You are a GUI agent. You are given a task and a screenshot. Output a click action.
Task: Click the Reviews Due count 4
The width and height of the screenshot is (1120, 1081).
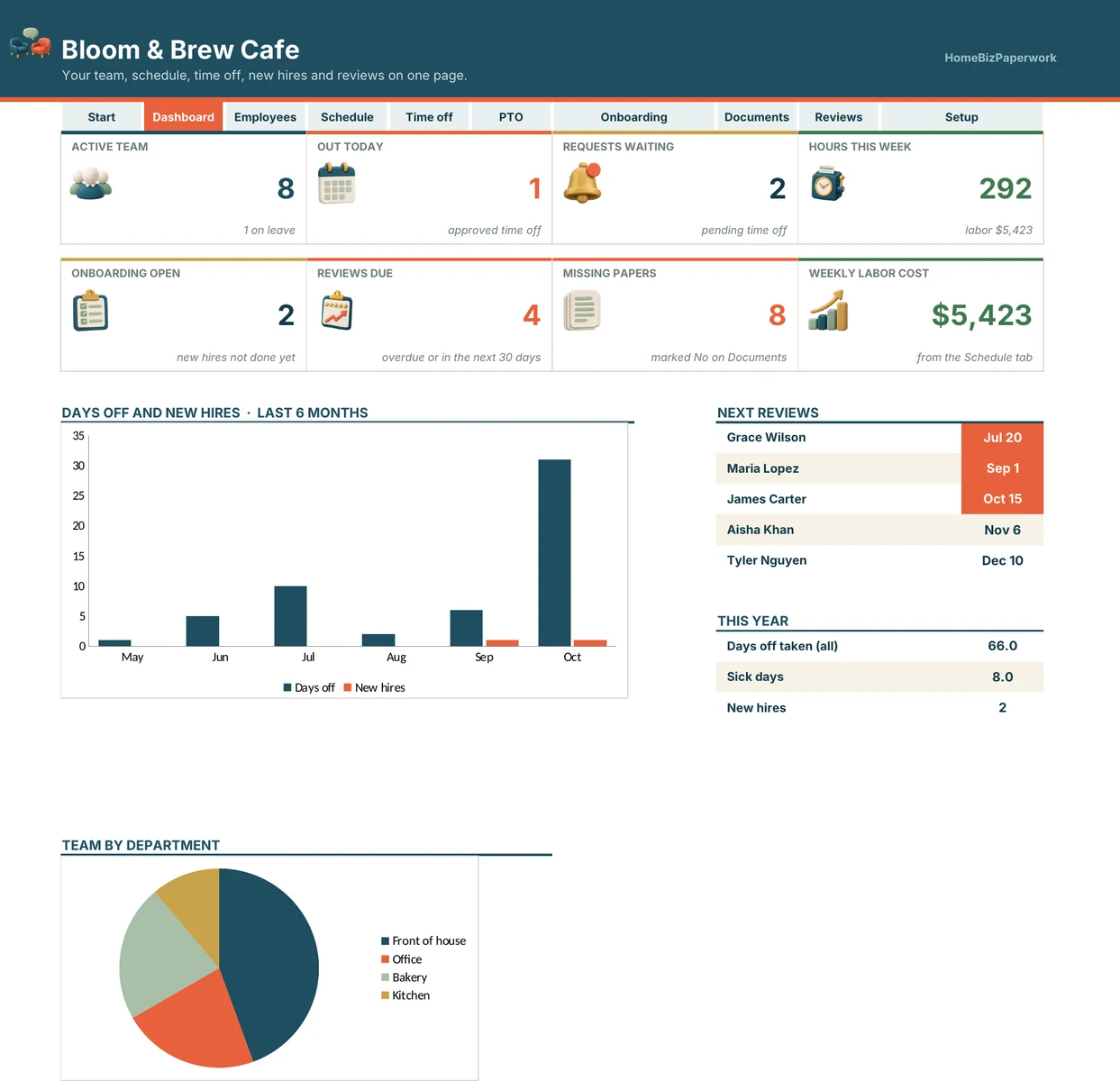(x=532, y=315)
